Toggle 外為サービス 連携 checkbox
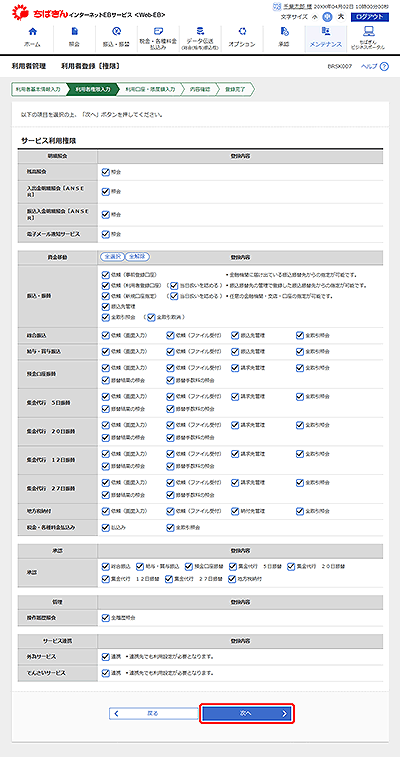Image resolution: width=400 pixels, height=757 pixels. coord(106,657)
